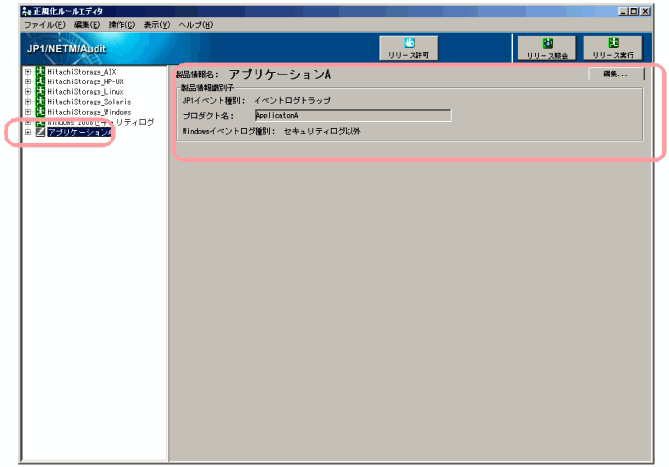Viewport: 669px width, 467px height.
Task: Expand the アプリケーションA tree node
Action: coord(28,132)
